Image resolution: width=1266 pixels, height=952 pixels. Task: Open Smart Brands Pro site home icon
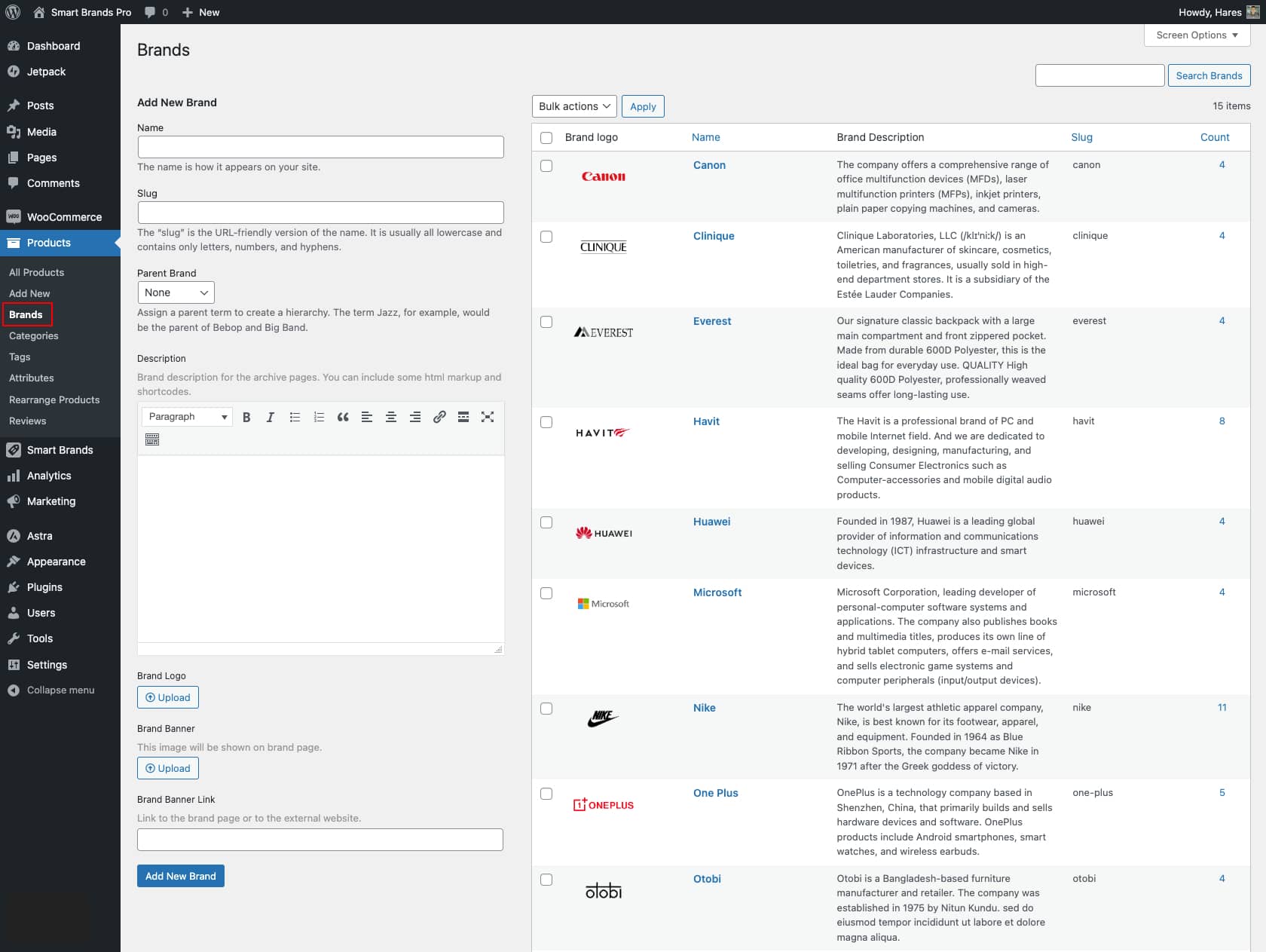pos(39,12)
